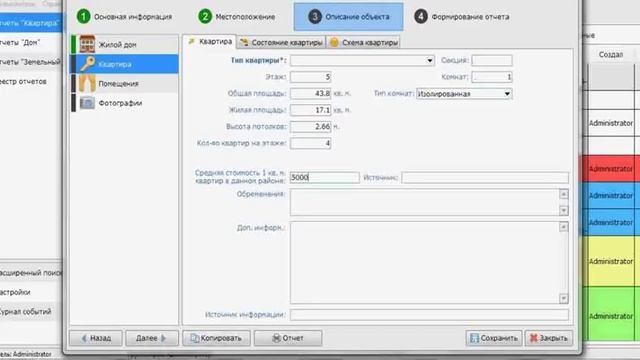
Task: Click the Сохранить button
Action: pyautogui.click(x=494, y=338)
